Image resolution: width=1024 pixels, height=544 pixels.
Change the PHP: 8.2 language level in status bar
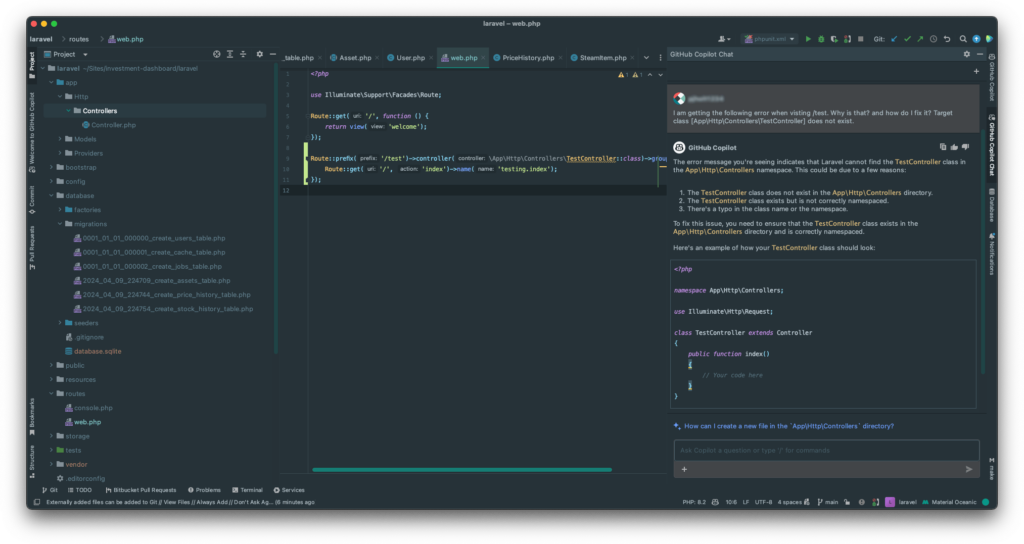(x=694, y=502)
